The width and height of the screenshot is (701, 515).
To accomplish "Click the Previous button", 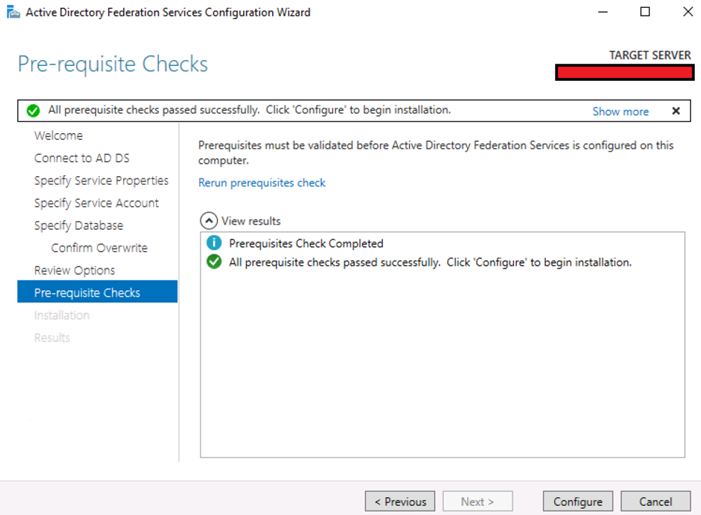I will pos(400,502).
